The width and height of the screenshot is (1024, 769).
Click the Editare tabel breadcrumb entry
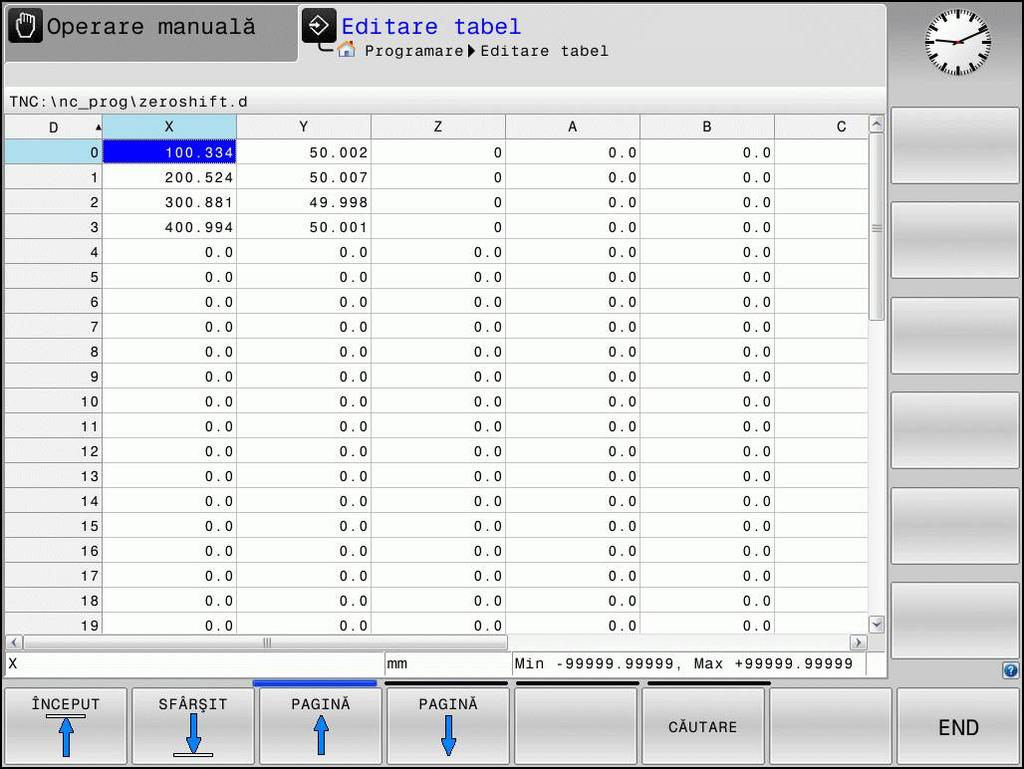[x=544, y=51]
